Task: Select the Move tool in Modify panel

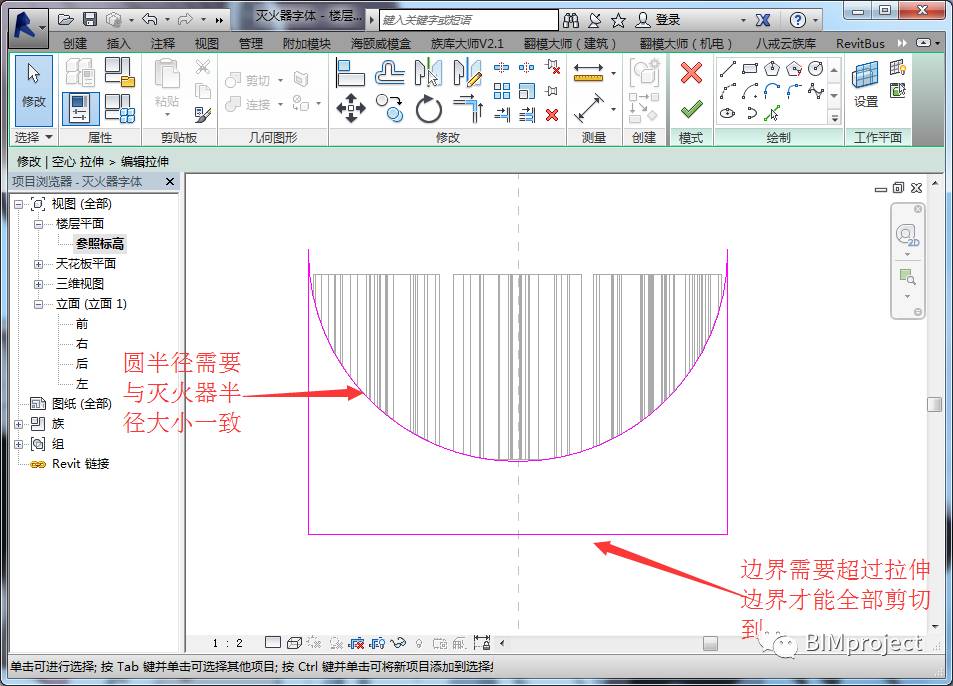Action: pos(351,109)
